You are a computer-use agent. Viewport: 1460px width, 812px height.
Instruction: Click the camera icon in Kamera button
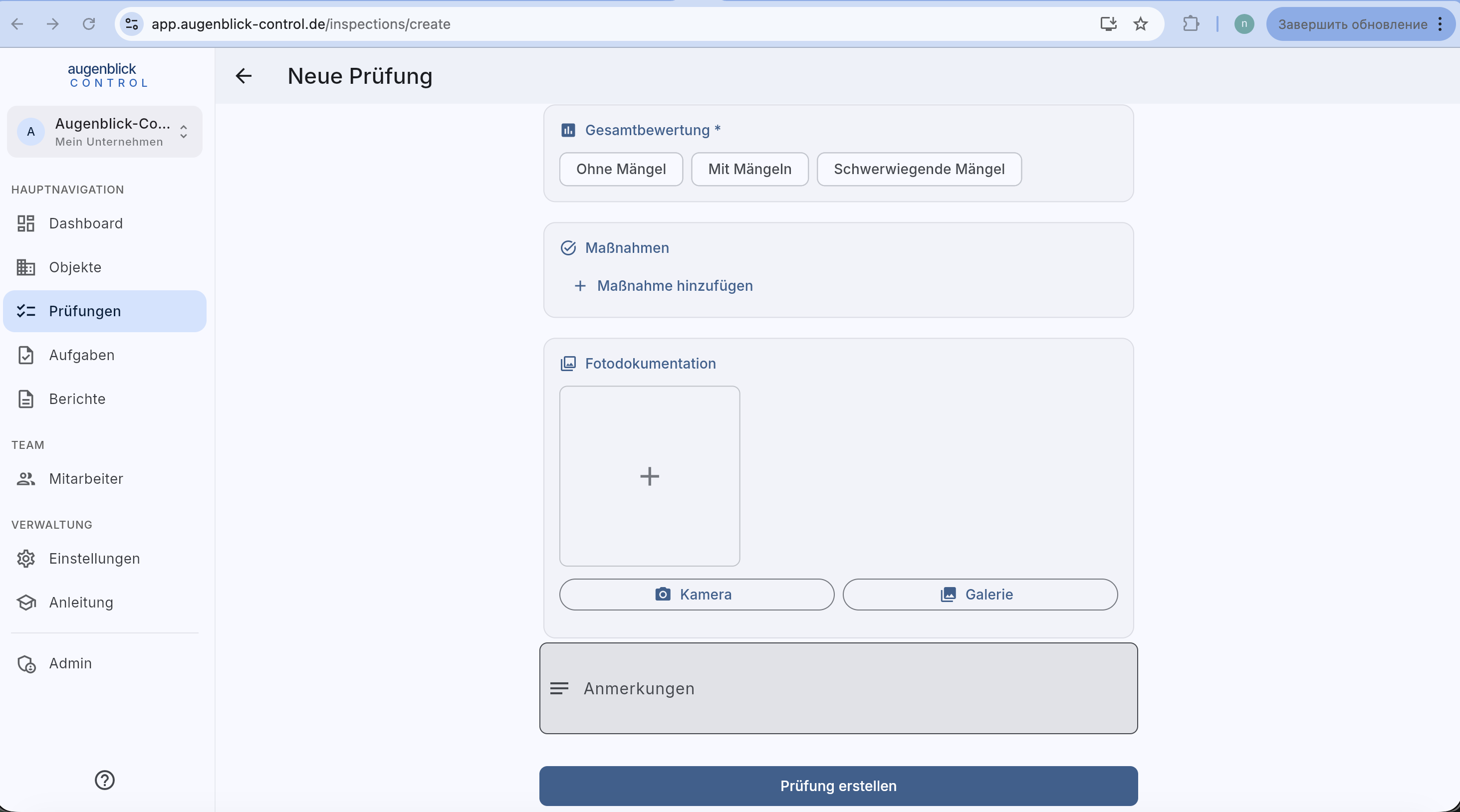click(663, 595)
